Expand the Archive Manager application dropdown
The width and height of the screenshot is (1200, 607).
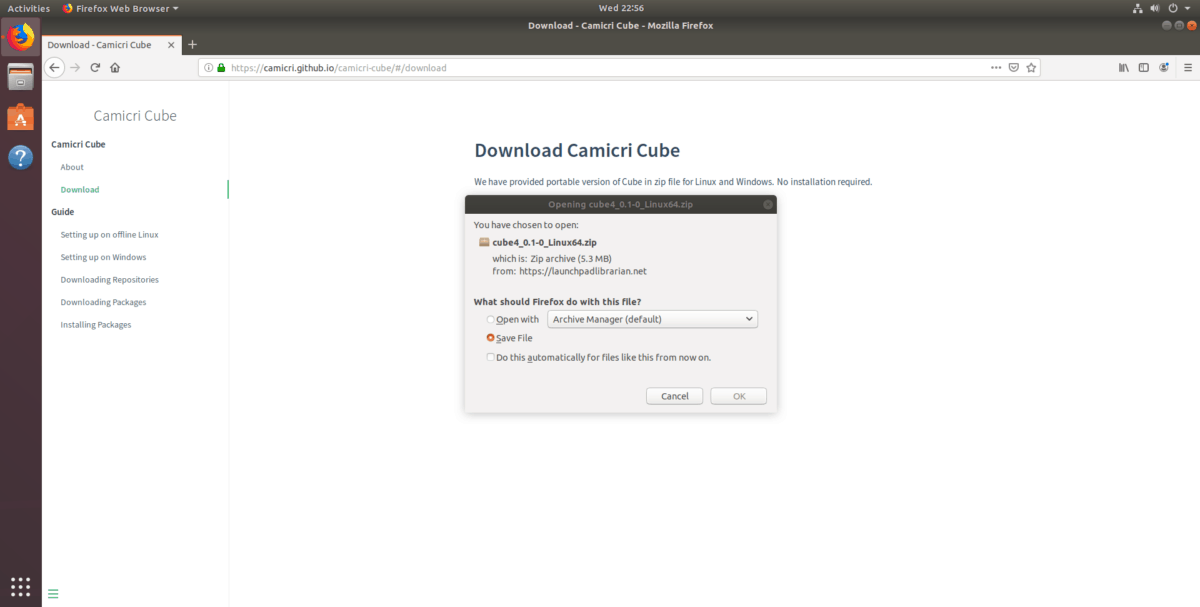[x=653, y=319]
